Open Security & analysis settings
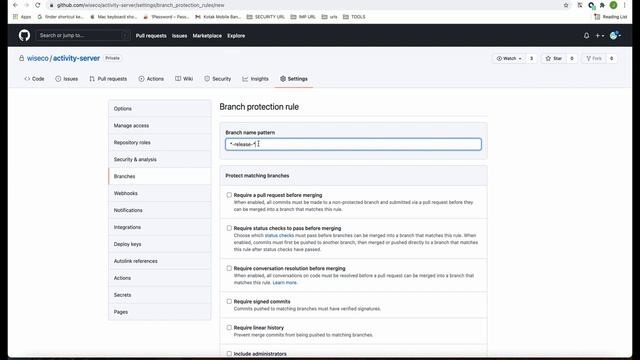This screenshot has width=640, height=360. coord(160,160)
